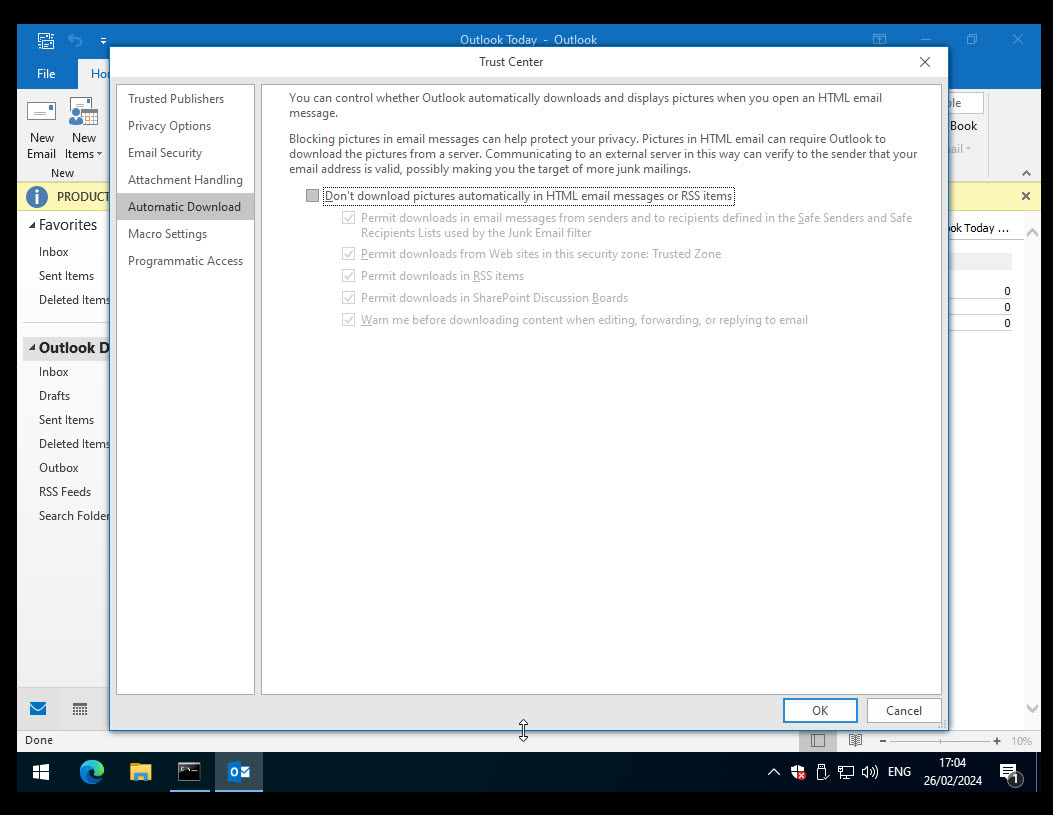
Task: Open Calendar view from navigation bar
Action: tap(79, 708)
